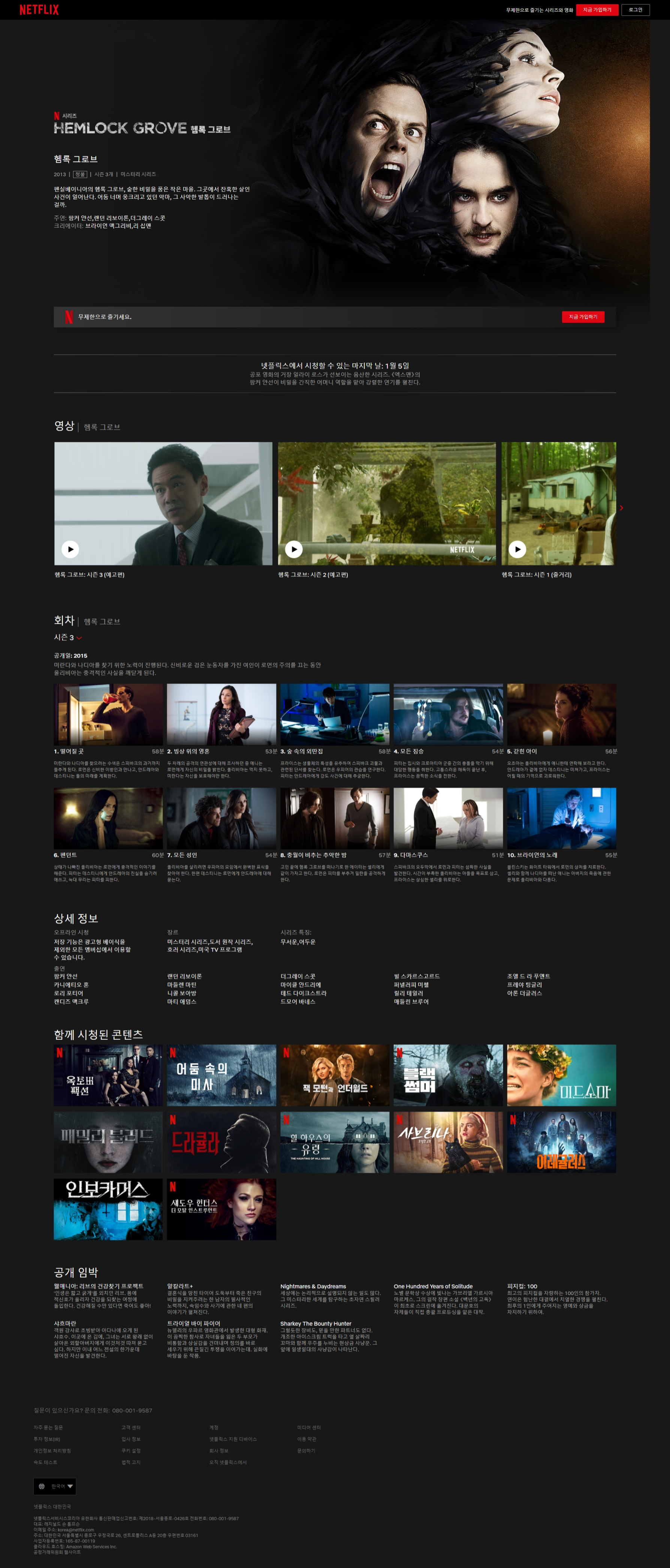Open the 어둠 속의 미사 title card

point(221,1075)
